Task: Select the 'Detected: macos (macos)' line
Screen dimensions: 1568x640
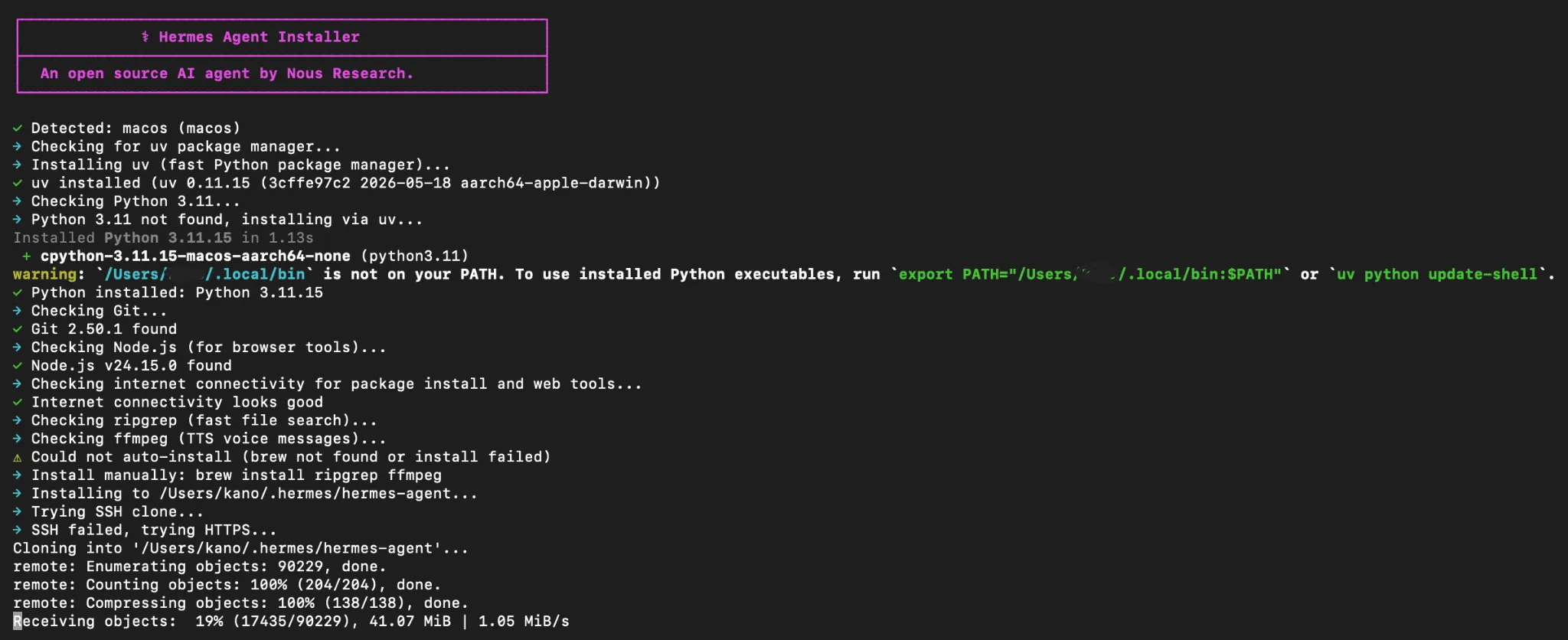Action: pos(126,128)
